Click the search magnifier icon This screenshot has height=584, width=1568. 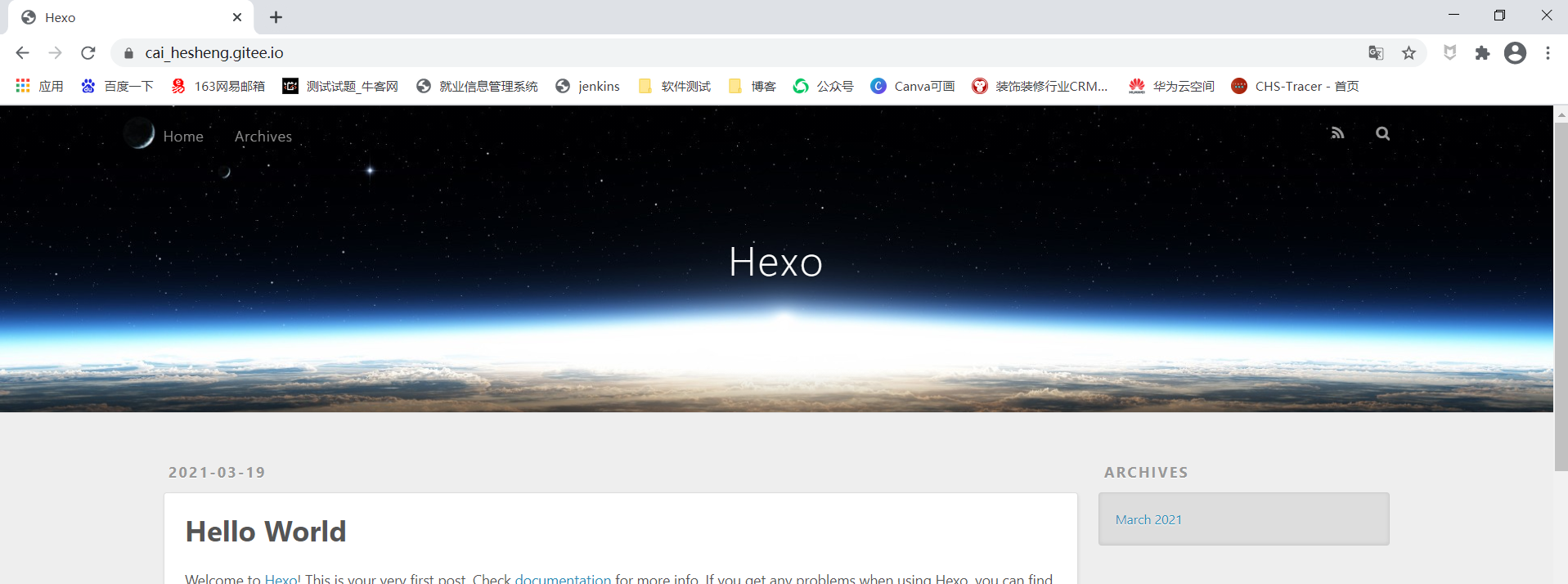(x=1382, y=133)
